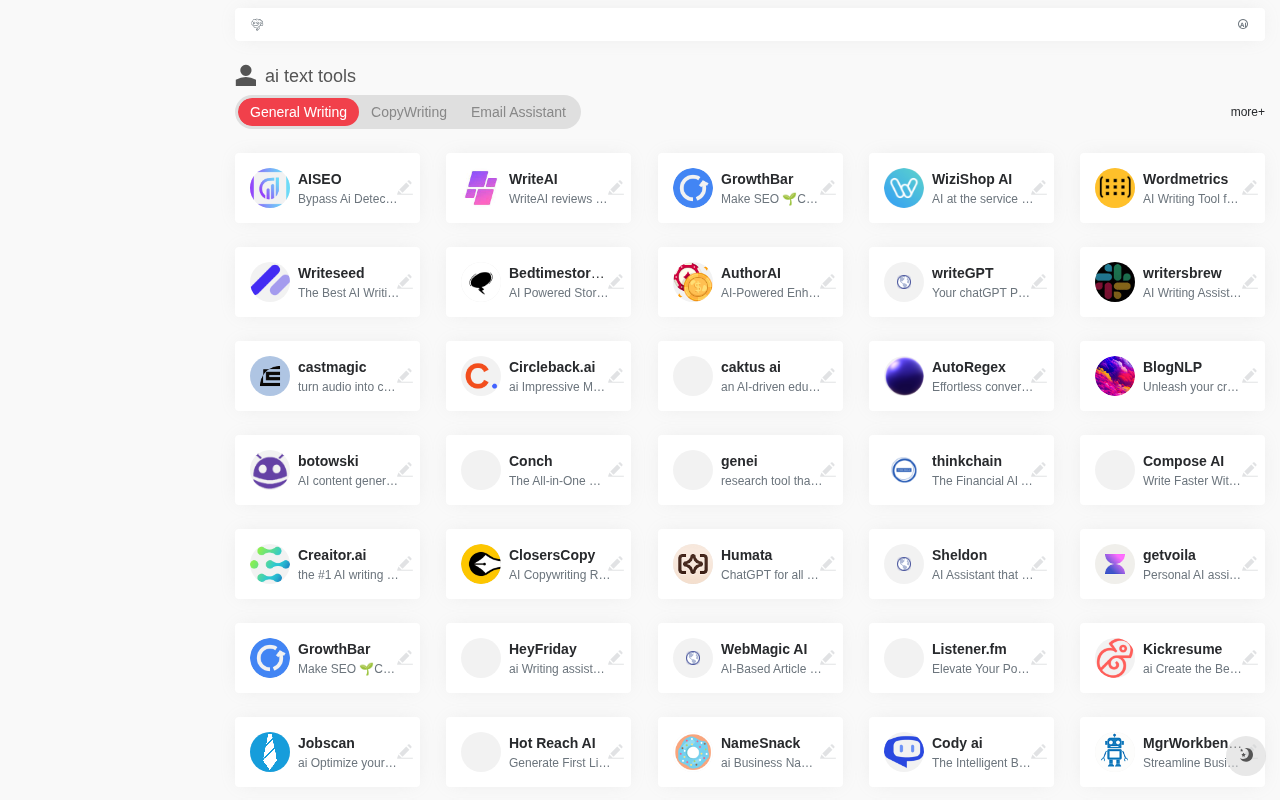Click the Creaitor.ai logo icon
Viewport: 1280px width, 800px height.
pyautogui.click(x=270, y=564)
